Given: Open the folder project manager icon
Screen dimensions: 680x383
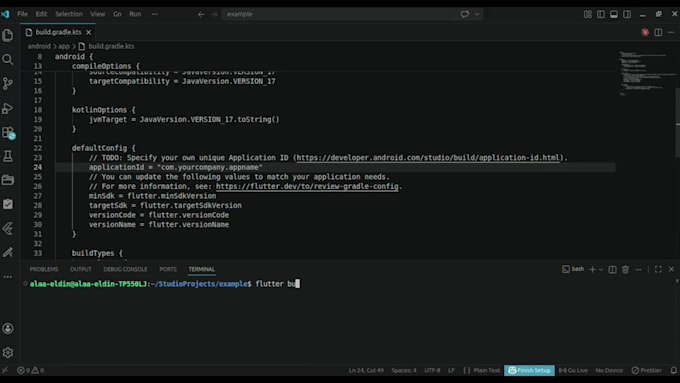Looking at the screenshot, I should 8,180.
